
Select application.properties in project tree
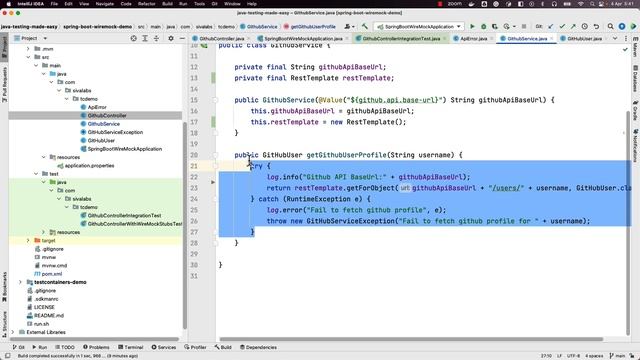click(x=89, y=165)
